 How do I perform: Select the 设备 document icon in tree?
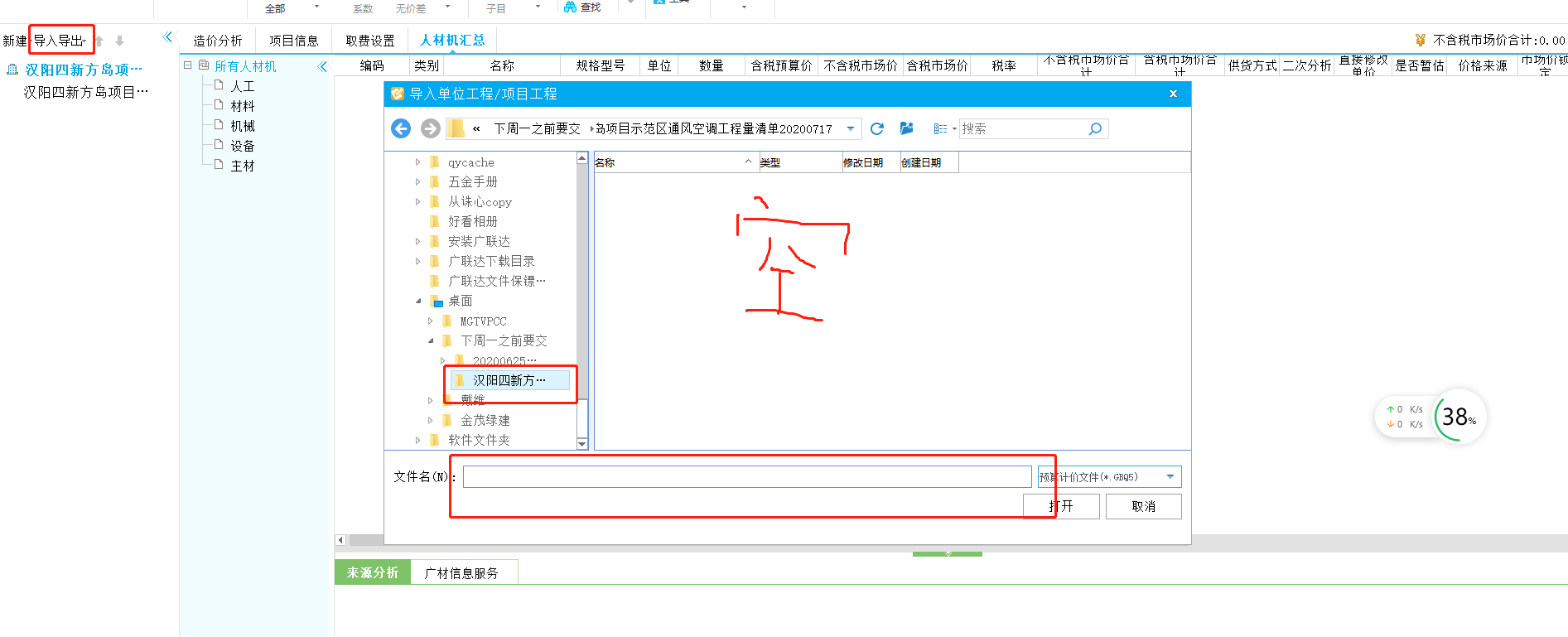click(x=219, y=145)
